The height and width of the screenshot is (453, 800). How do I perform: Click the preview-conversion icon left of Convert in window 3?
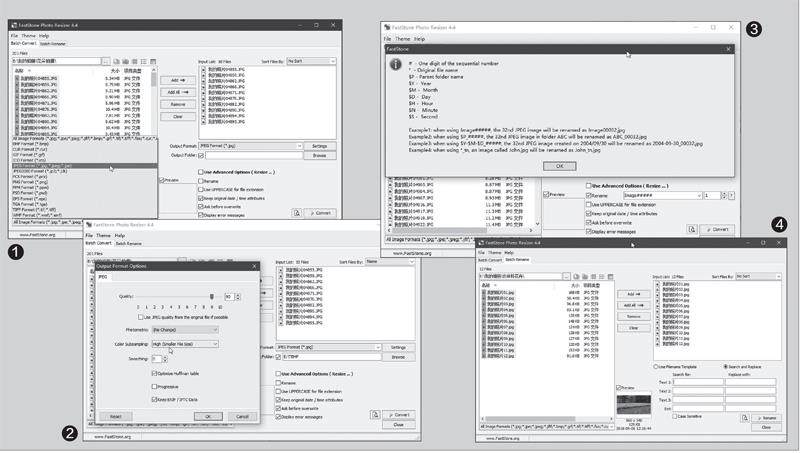click(x=692, y=230)
